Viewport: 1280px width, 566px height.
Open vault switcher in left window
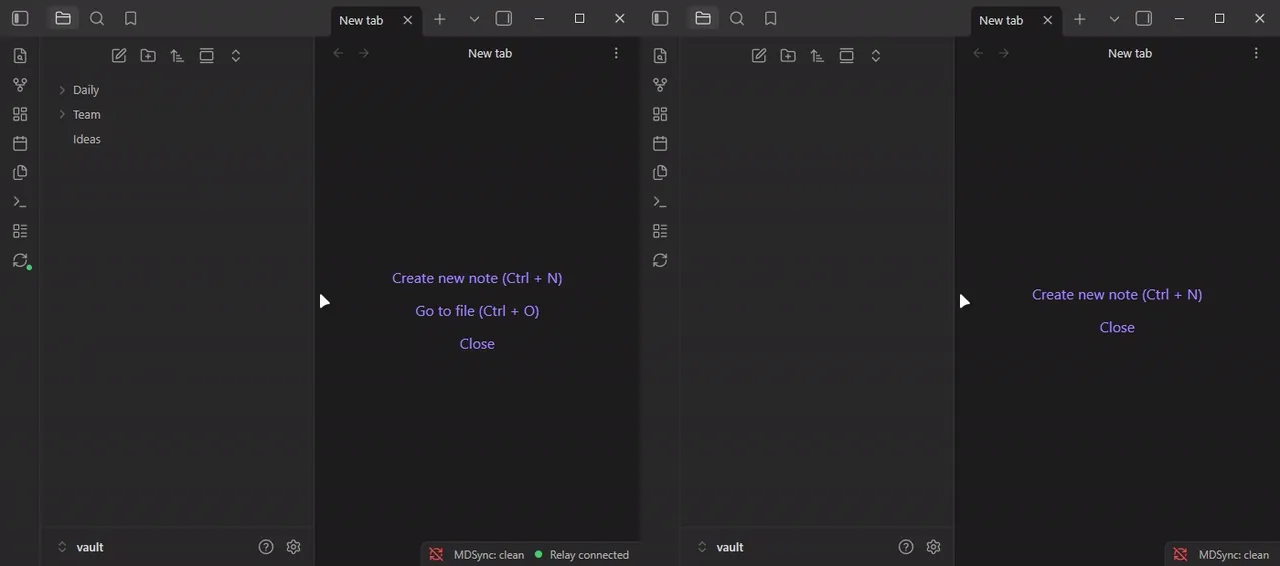click(x=80, y=547)
